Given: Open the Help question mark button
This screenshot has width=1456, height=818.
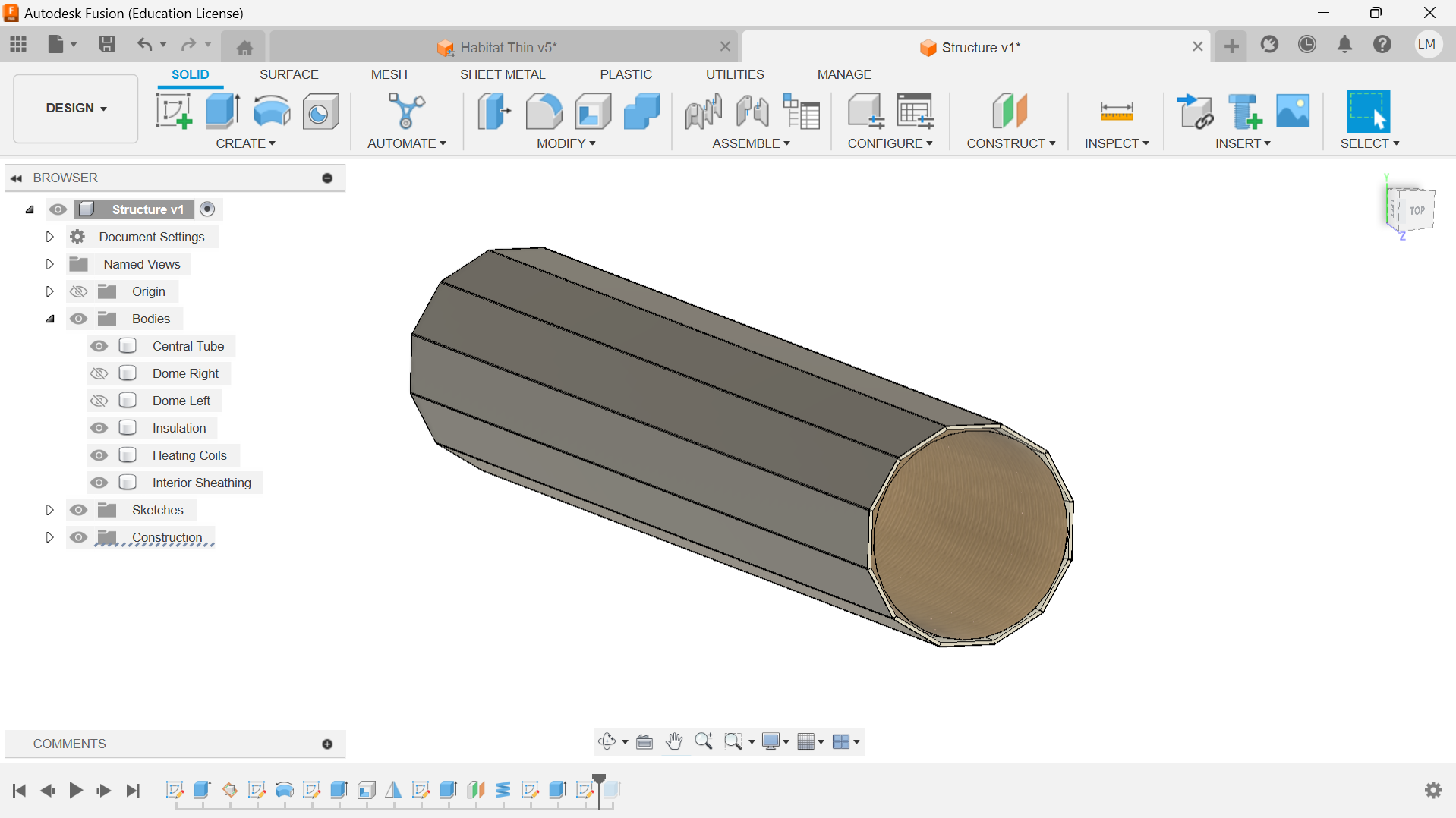Looking at the screenshot, I should tap(1382, 44).
